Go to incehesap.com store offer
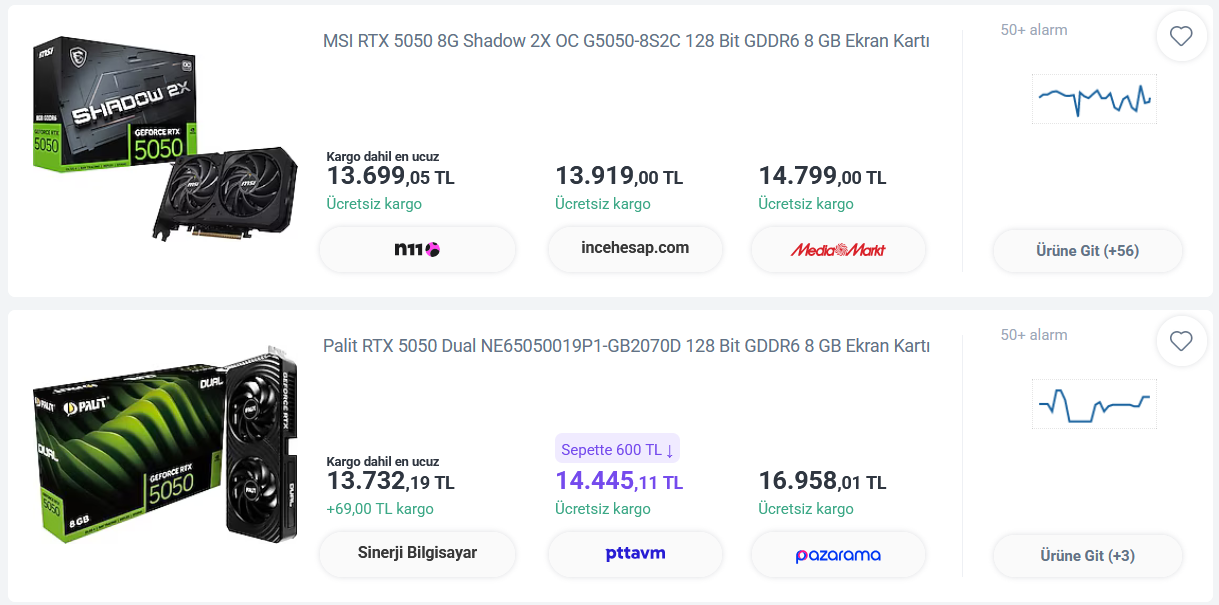1219x605 pixels. pos(635,249)
